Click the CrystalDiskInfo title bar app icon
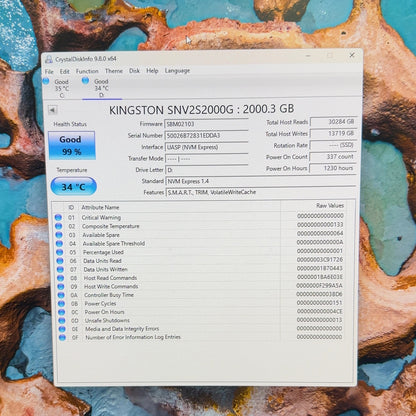This screenshot has height=416, width=416. 49,59
